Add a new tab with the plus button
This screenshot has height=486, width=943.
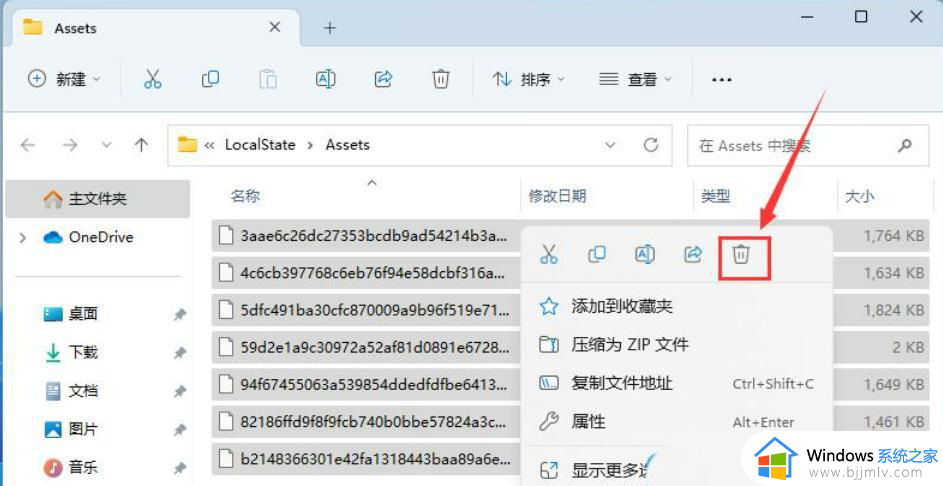pyautogui.click(x=330, y=28)
